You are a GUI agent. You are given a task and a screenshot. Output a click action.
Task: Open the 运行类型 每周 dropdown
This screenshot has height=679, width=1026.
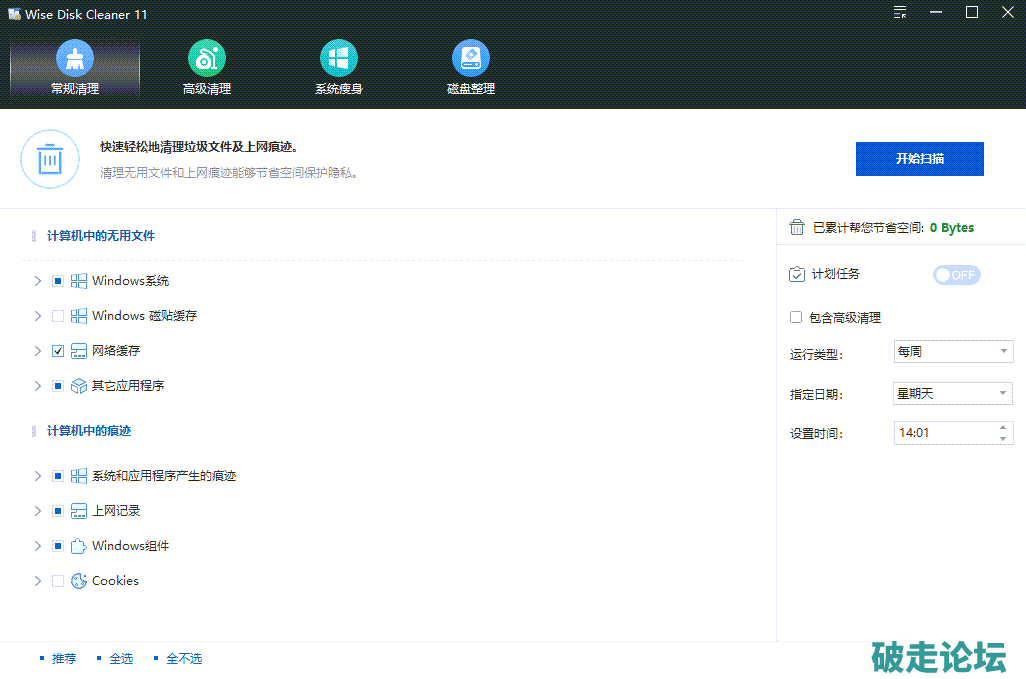(x=953, y=352)
